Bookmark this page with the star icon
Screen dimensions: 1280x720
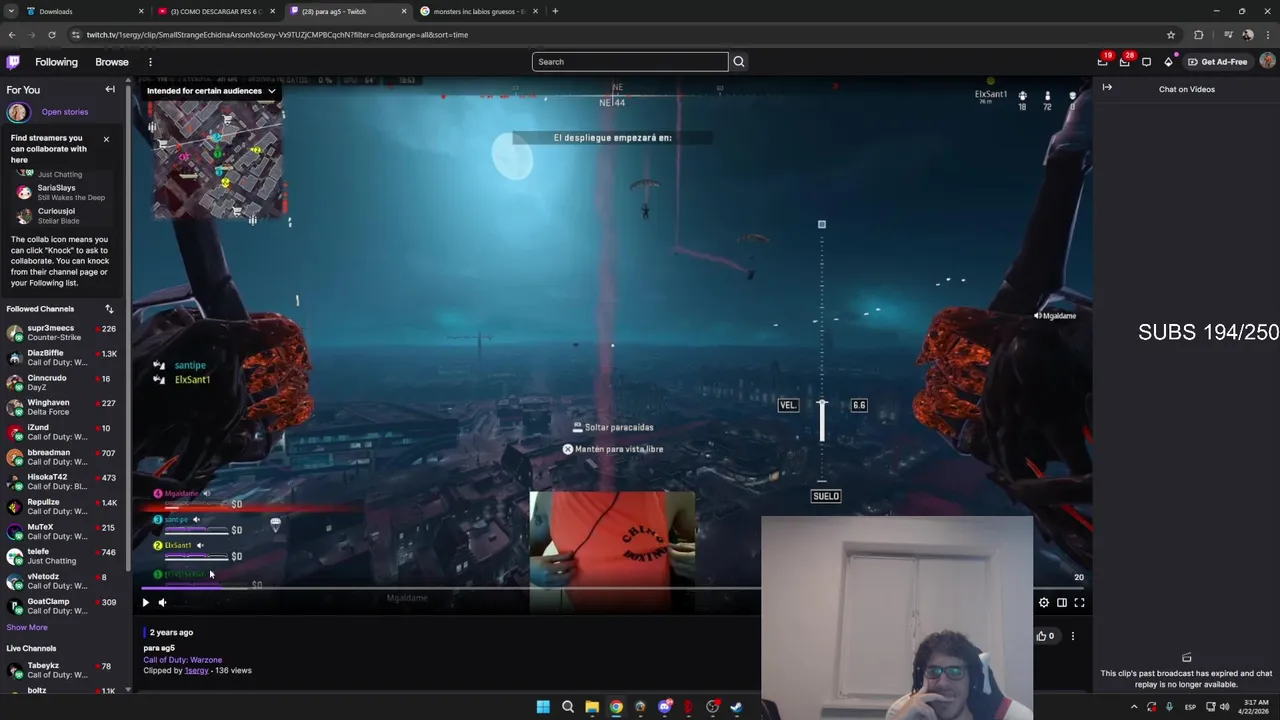(1171, 34)
